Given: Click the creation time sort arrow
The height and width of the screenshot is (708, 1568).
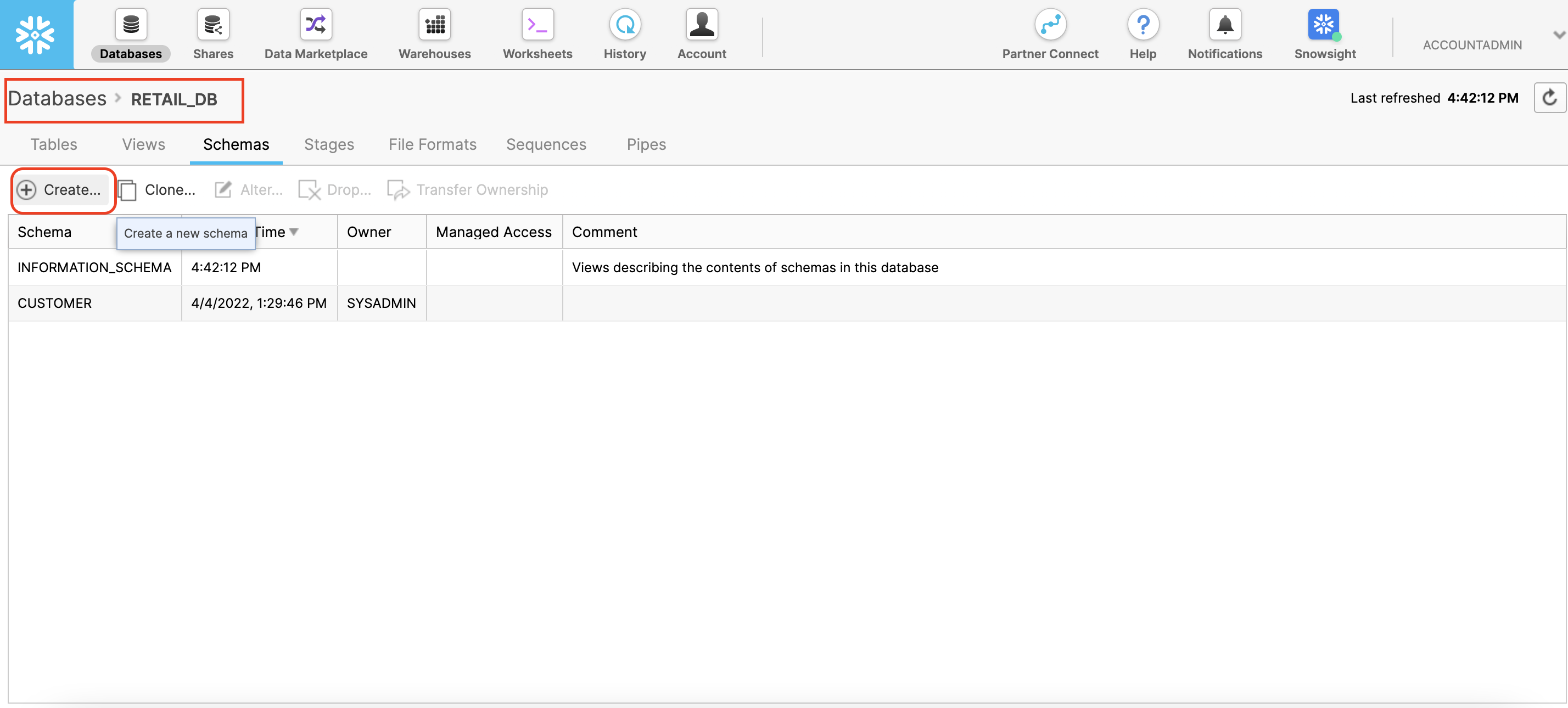Looking at the screenshot, I should (x=294, y=232).
